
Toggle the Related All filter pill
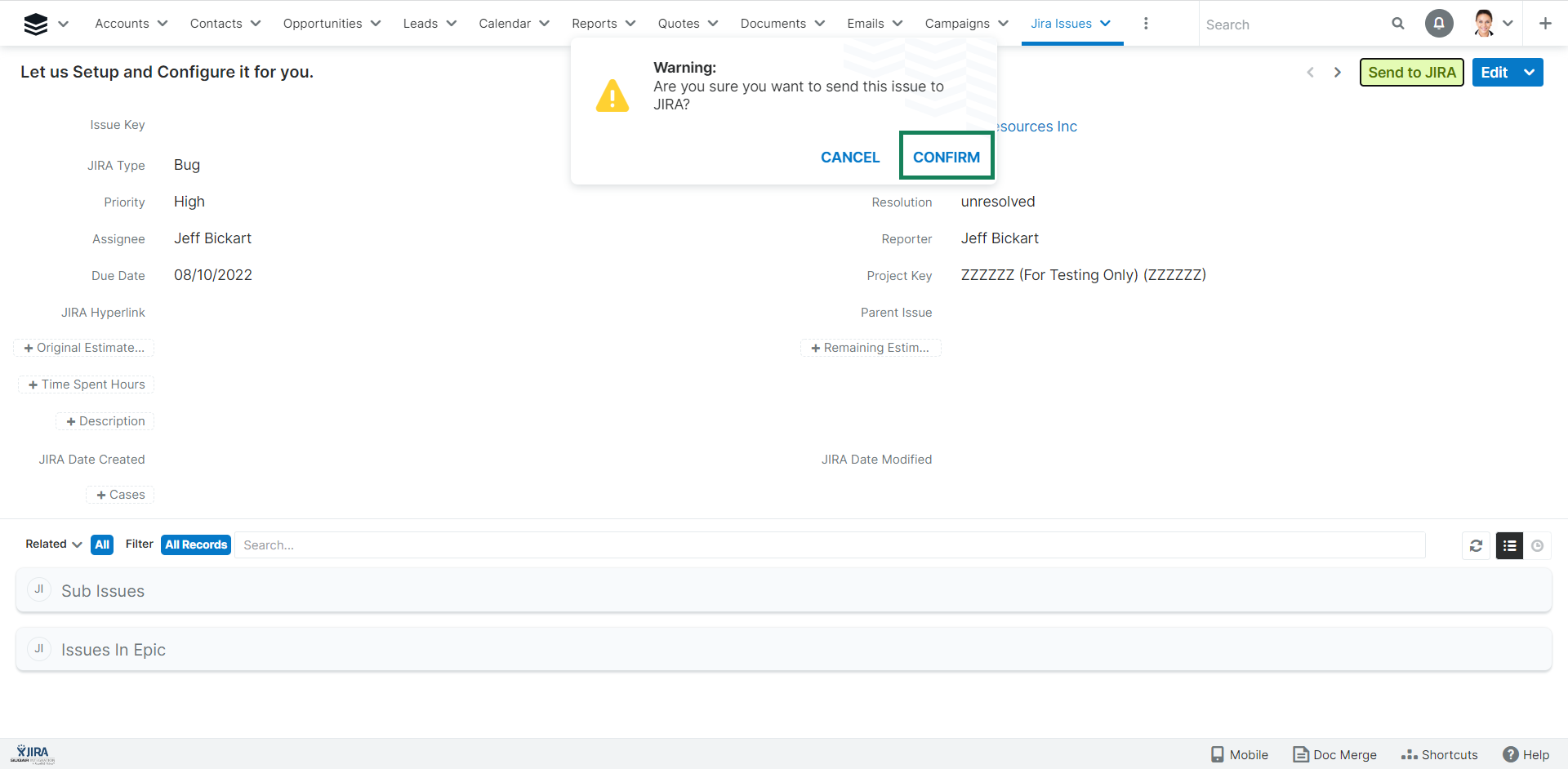(102, 545)
